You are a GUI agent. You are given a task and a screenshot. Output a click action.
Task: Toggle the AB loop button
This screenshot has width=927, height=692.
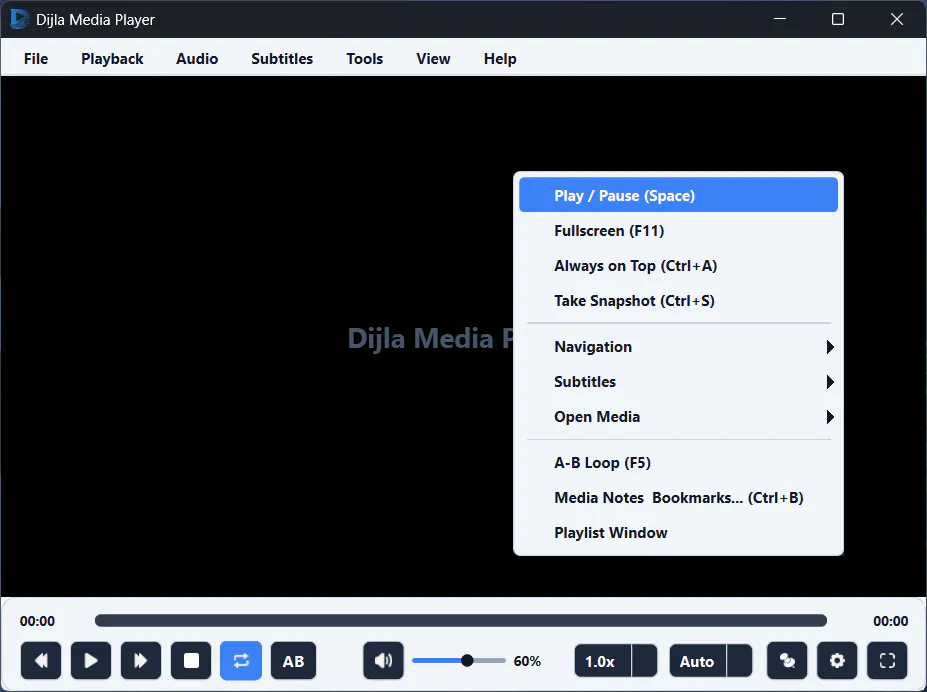click(293, 661)
